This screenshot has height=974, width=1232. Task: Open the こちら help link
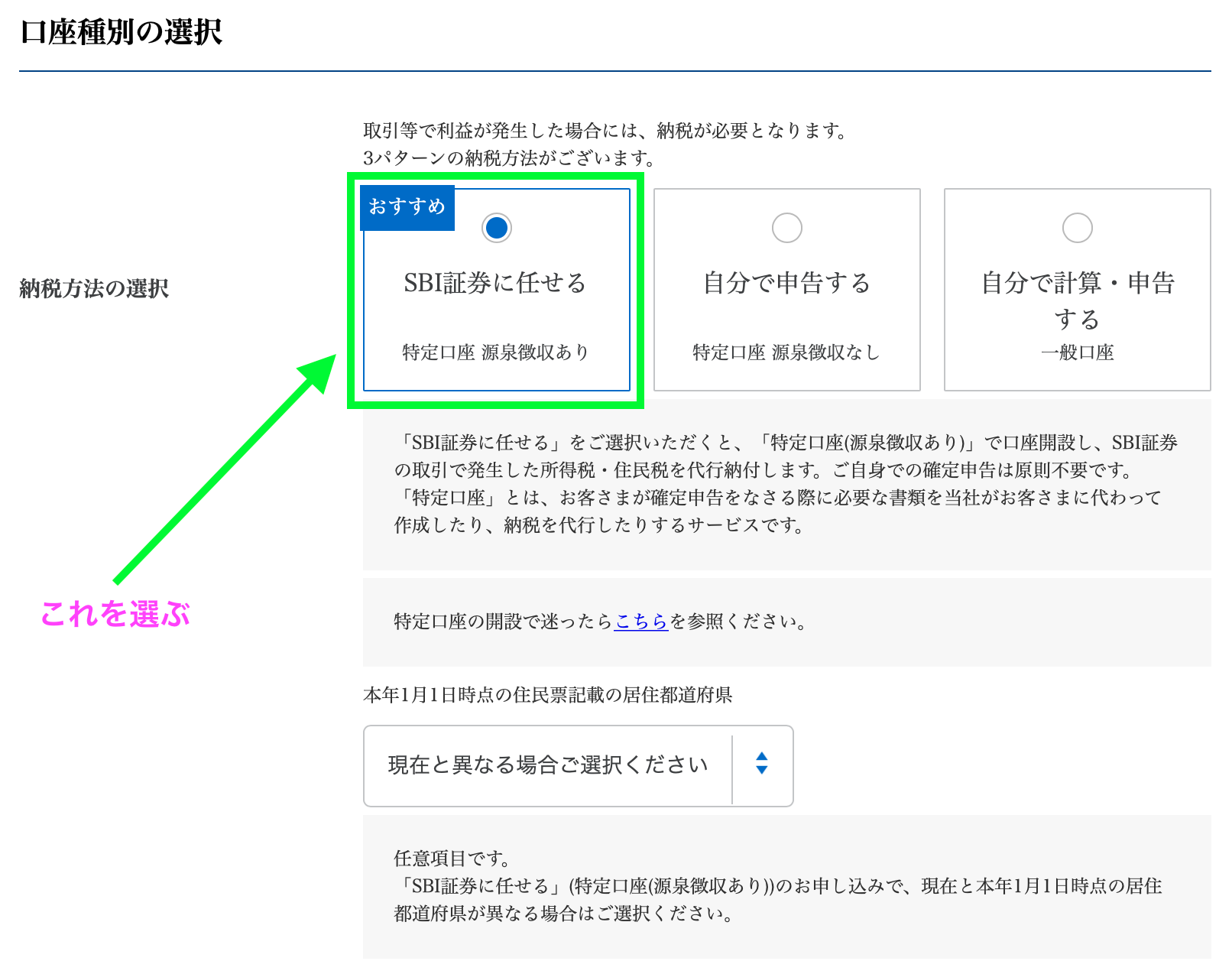click(x=641, y=622)
